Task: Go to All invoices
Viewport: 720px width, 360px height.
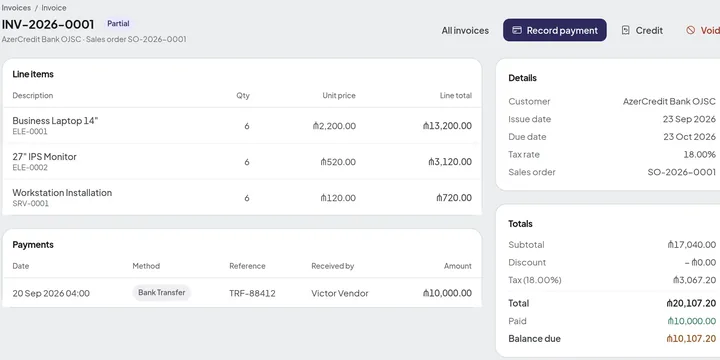Action: 465,30
